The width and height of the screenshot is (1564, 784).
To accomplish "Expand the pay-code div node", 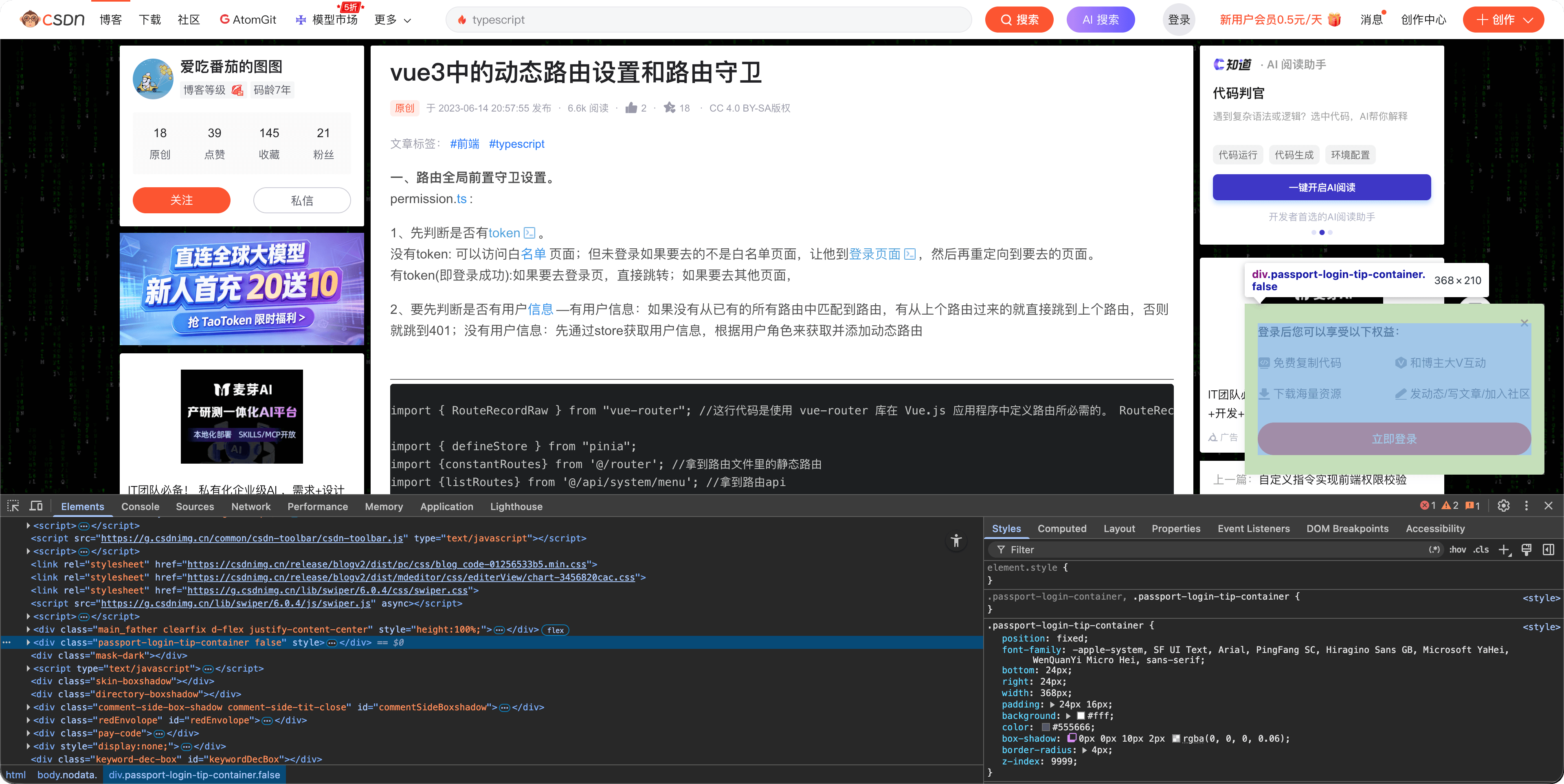I will pos(29,733).
